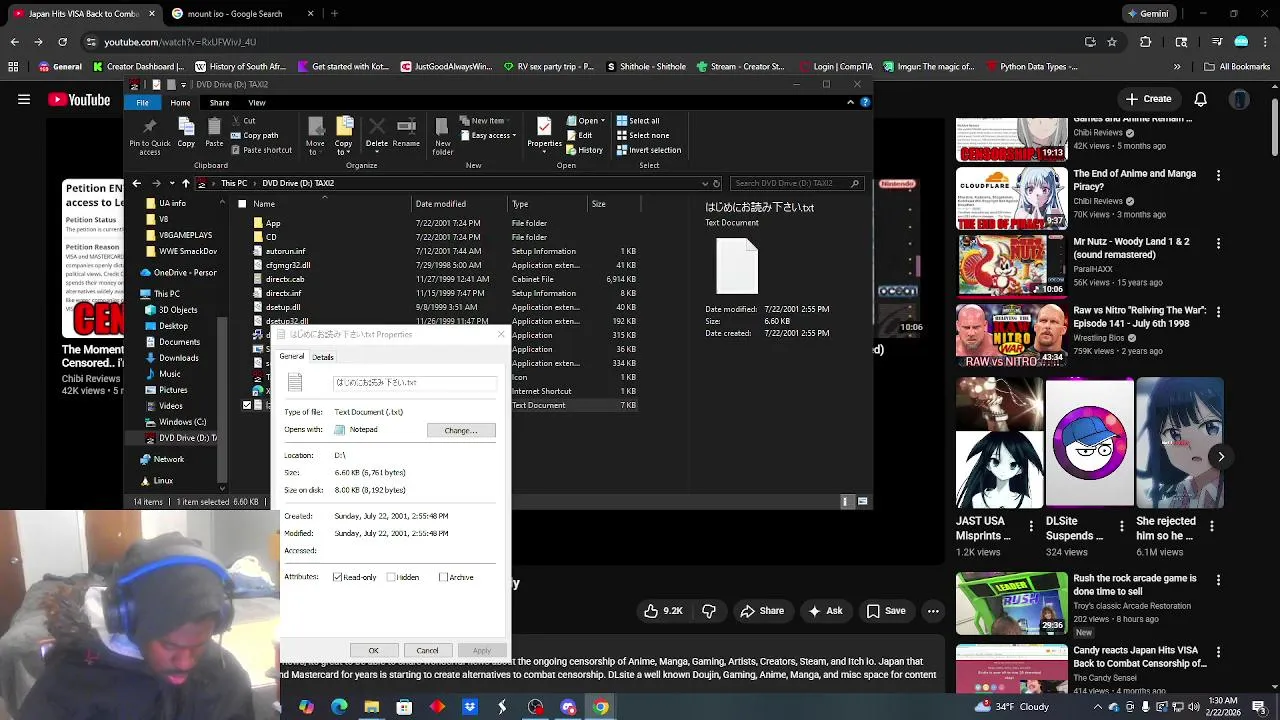
Task: Show more Chrome bookmarks chevron
Action: pyautogui.click(x=1178, y=67)
